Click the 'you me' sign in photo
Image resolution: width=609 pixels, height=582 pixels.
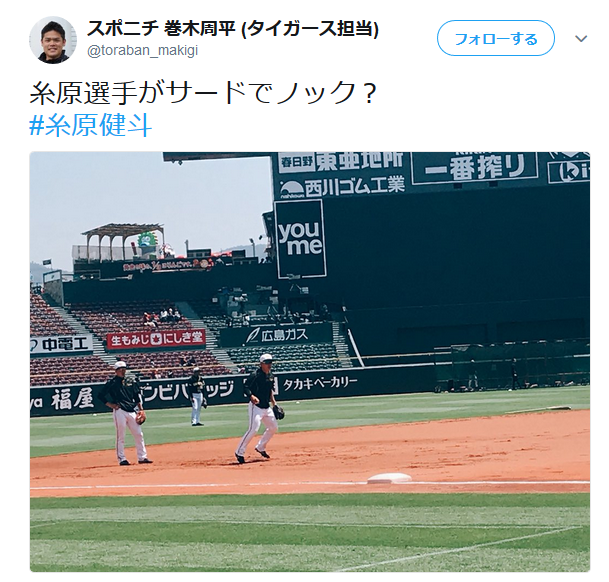pos(300,239)
